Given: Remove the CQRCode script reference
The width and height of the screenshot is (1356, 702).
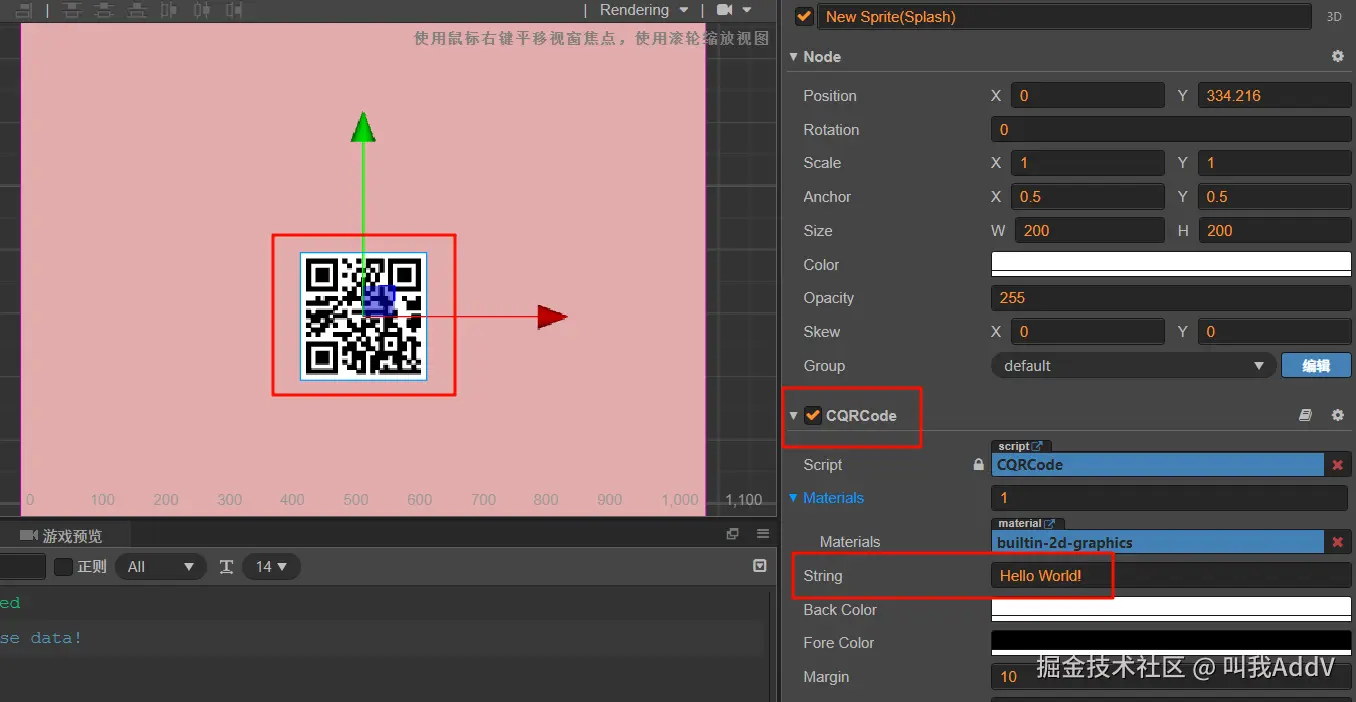Looking at the screenshot, I should [x=1337, y=464].
